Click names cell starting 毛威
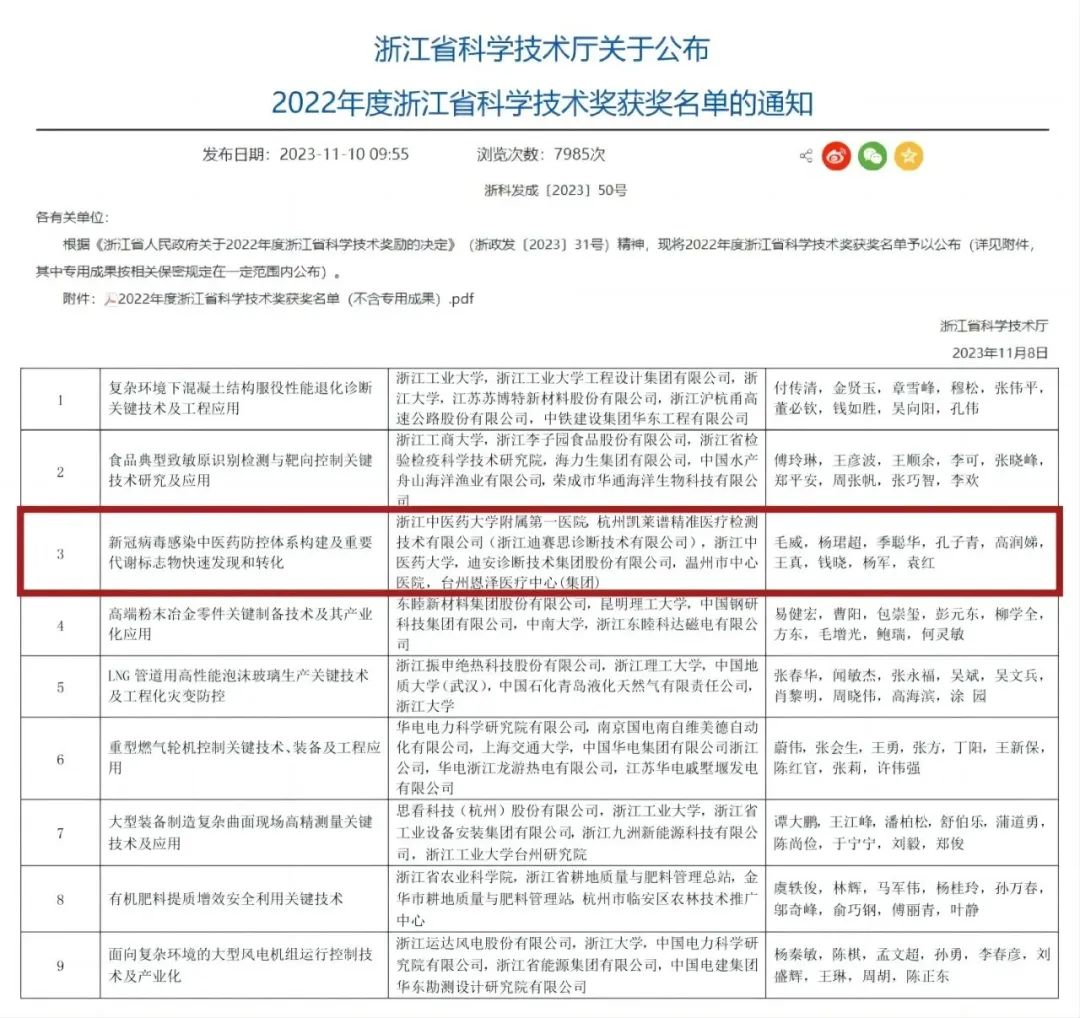Image resolution: width=1080 pixels, height=1018 pixels. point(912,552)
